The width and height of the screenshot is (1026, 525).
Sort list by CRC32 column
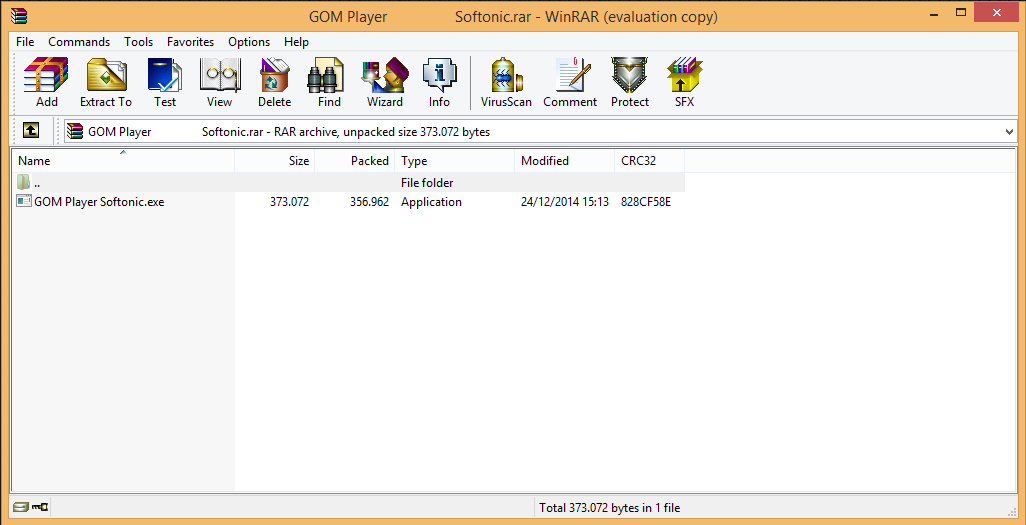[x=649, y=160]
